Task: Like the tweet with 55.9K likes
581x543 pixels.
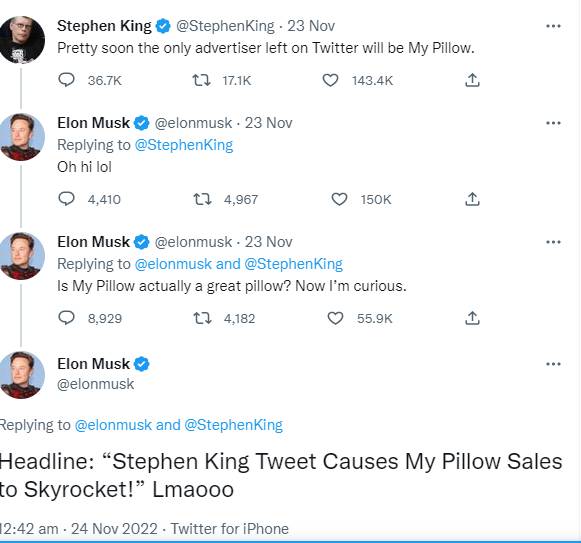Action: click(x=335, y=318)
